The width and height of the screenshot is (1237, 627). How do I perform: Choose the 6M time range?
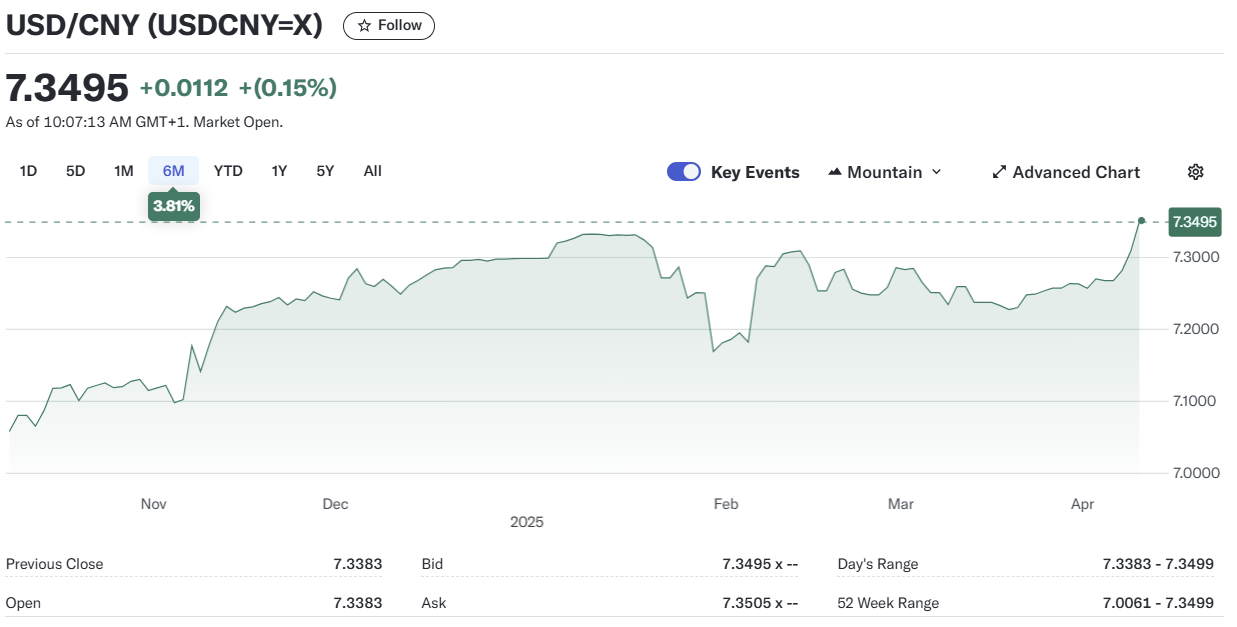point(174,171)
